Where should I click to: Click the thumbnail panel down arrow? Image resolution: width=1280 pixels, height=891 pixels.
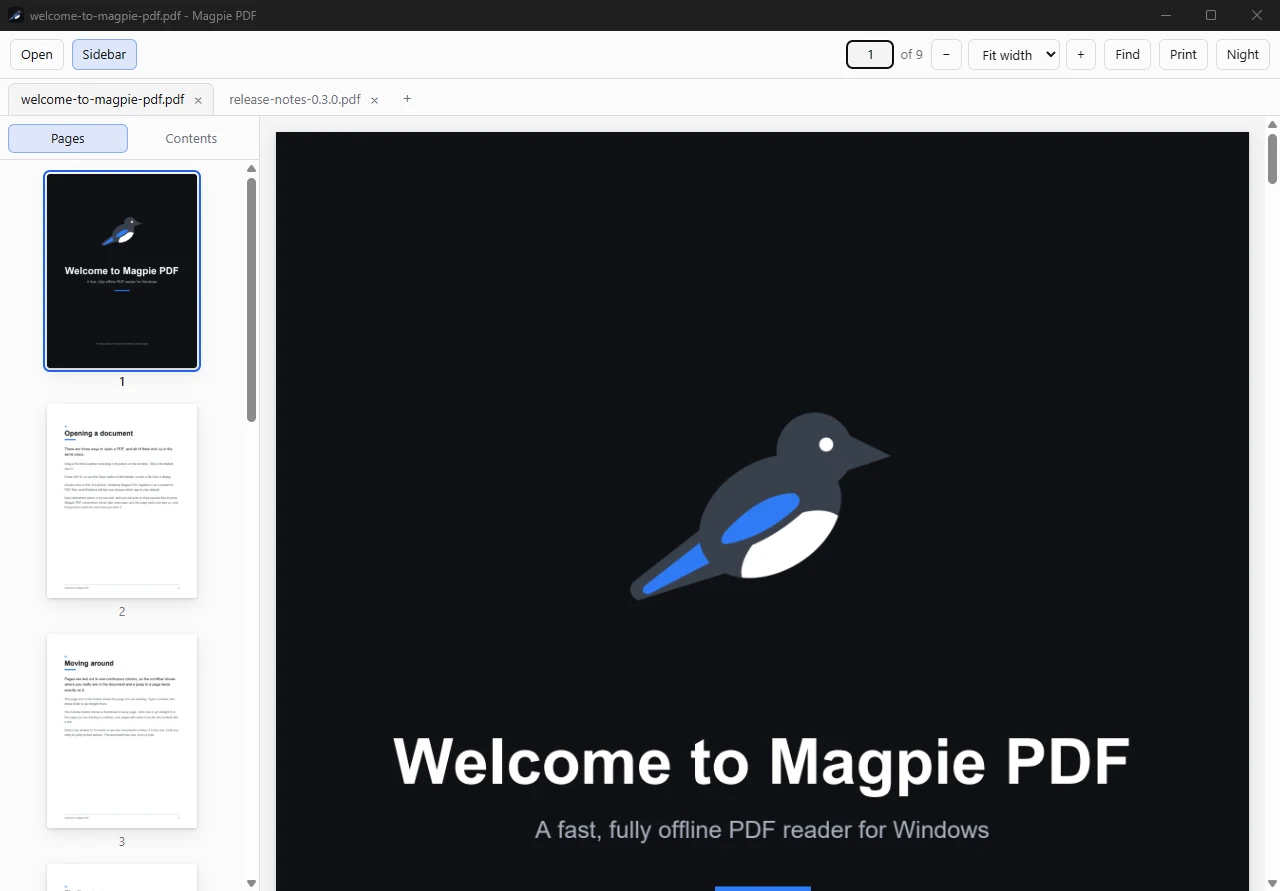(x=251, y=883)
